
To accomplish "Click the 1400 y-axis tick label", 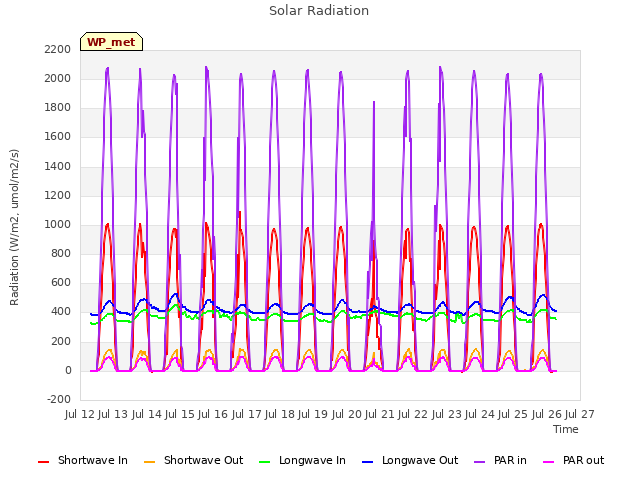I will point(58,166).
